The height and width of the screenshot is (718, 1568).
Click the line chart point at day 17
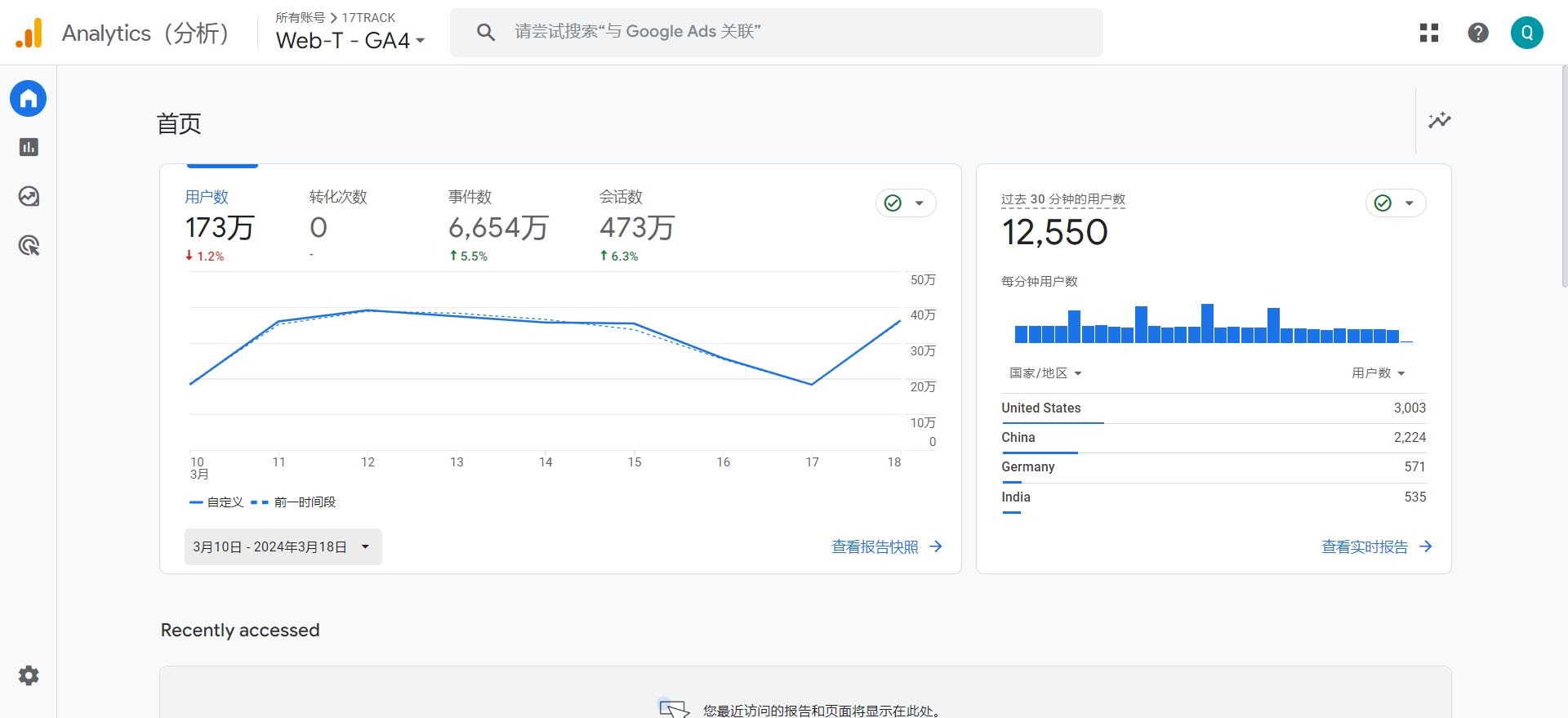[x=812, y=384]
